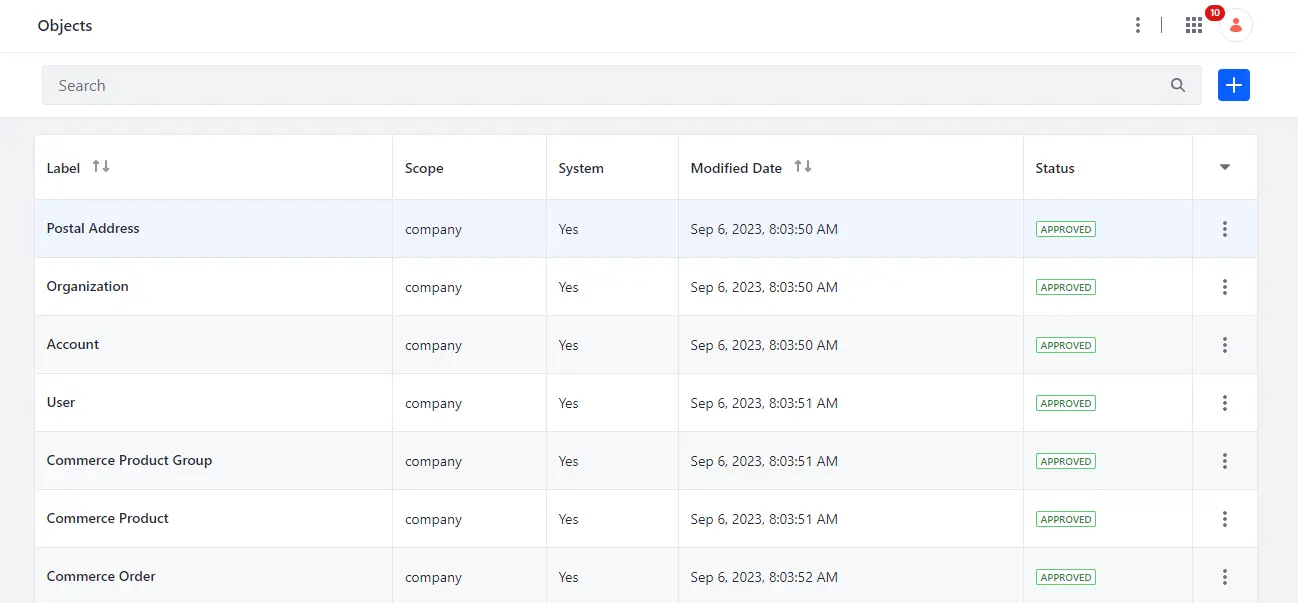1298x603 pixels.
Task: Open the Commerce Order object
Action: pyautogui.click(x=101, y=576)
